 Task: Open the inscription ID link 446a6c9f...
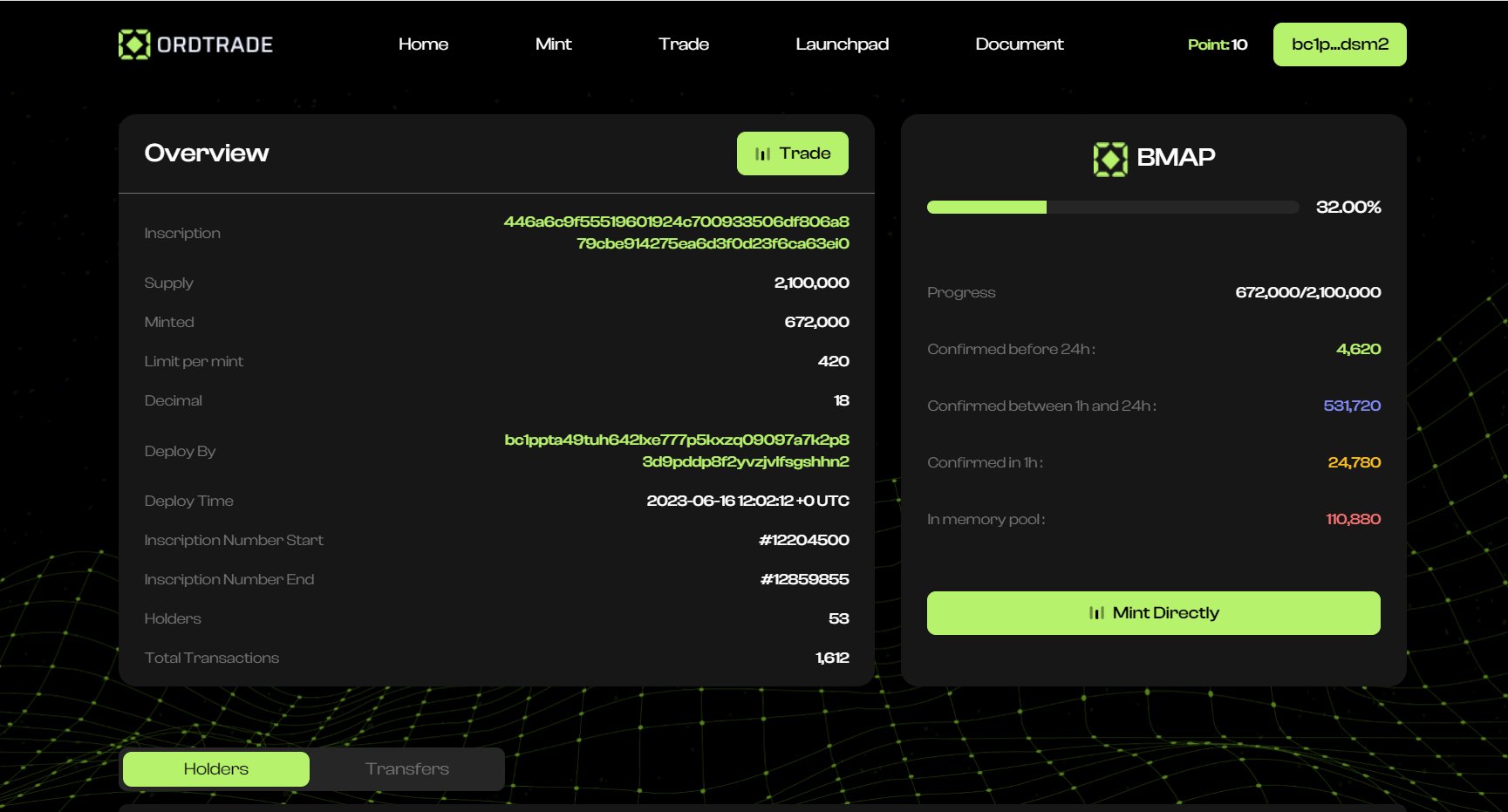point(676,233)
